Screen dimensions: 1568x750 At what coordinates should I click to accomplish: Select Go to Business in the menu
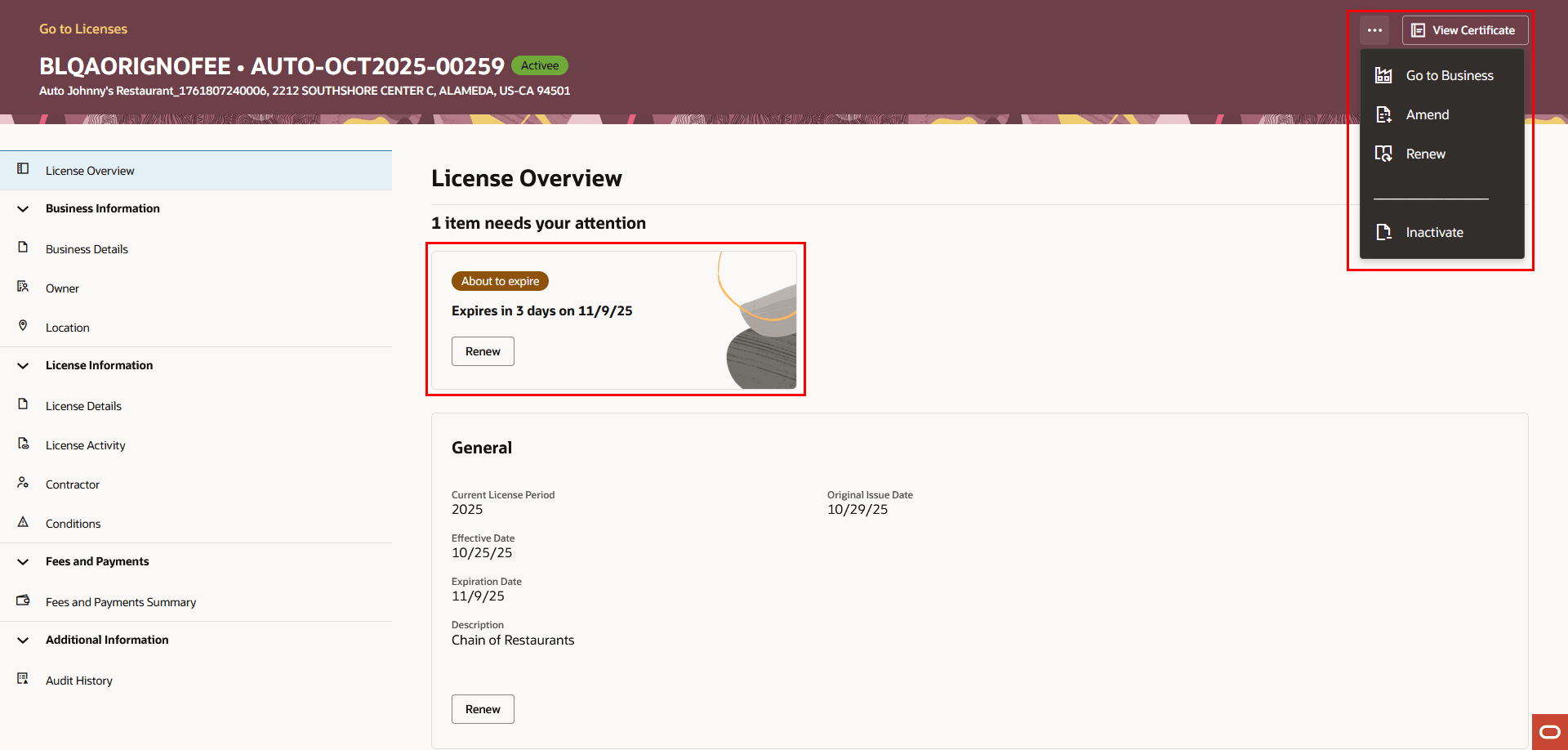click(x=1448, y=75)
